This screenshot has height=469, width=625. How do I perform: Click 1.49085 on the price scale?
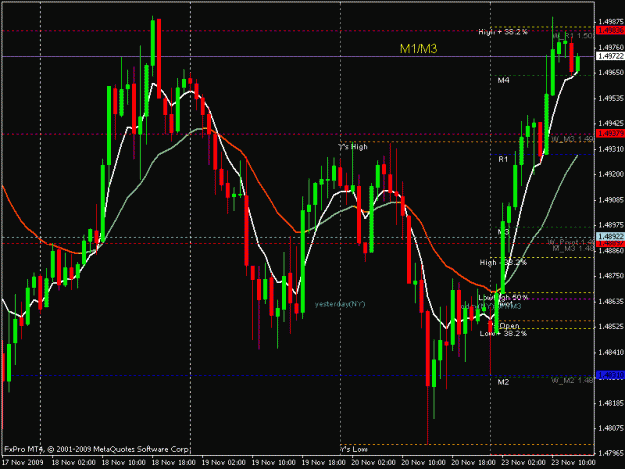pyautogui.click(x=611, y=200)
